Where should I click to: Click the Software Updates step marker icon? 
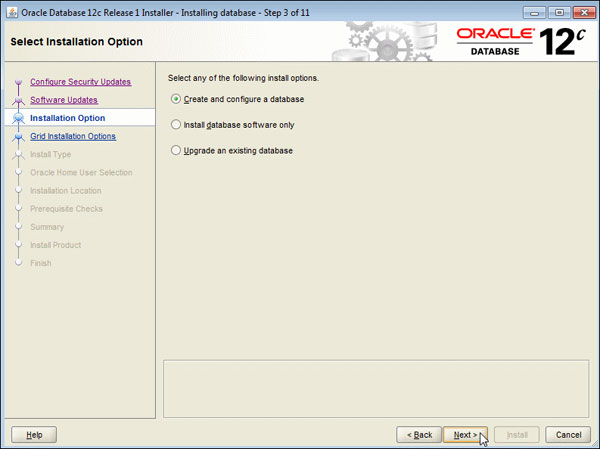point(18,100)
